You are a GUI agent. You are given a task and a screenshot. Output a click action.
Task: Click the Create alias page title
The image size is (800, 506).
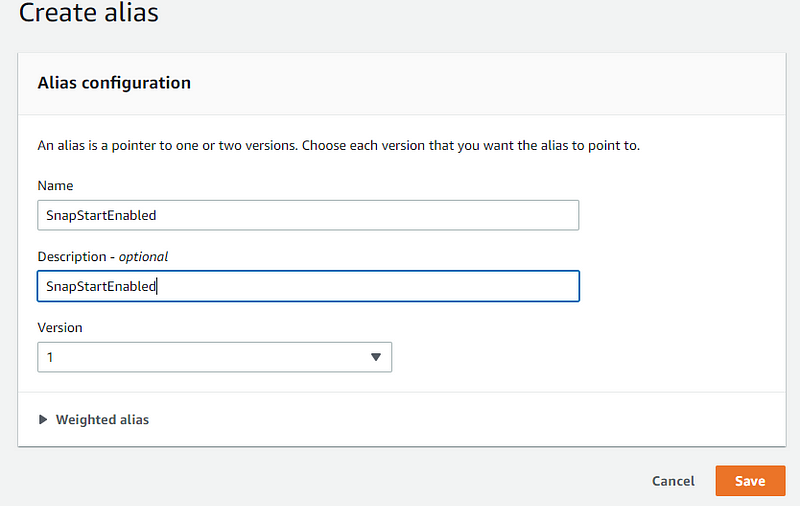pos(88,12)
